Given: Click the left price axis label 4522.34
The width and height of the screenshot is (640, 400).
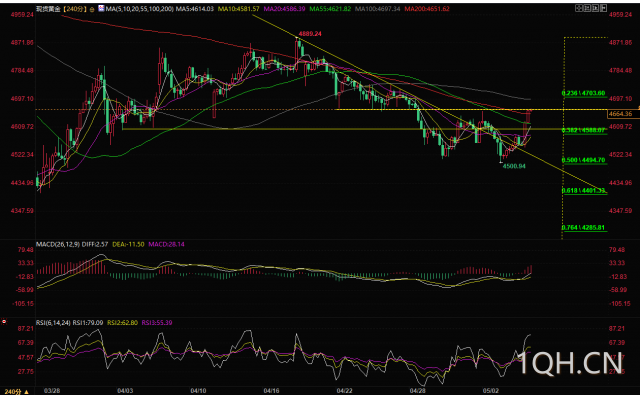Looking at the screenshot, I should [x=22, y=155].
